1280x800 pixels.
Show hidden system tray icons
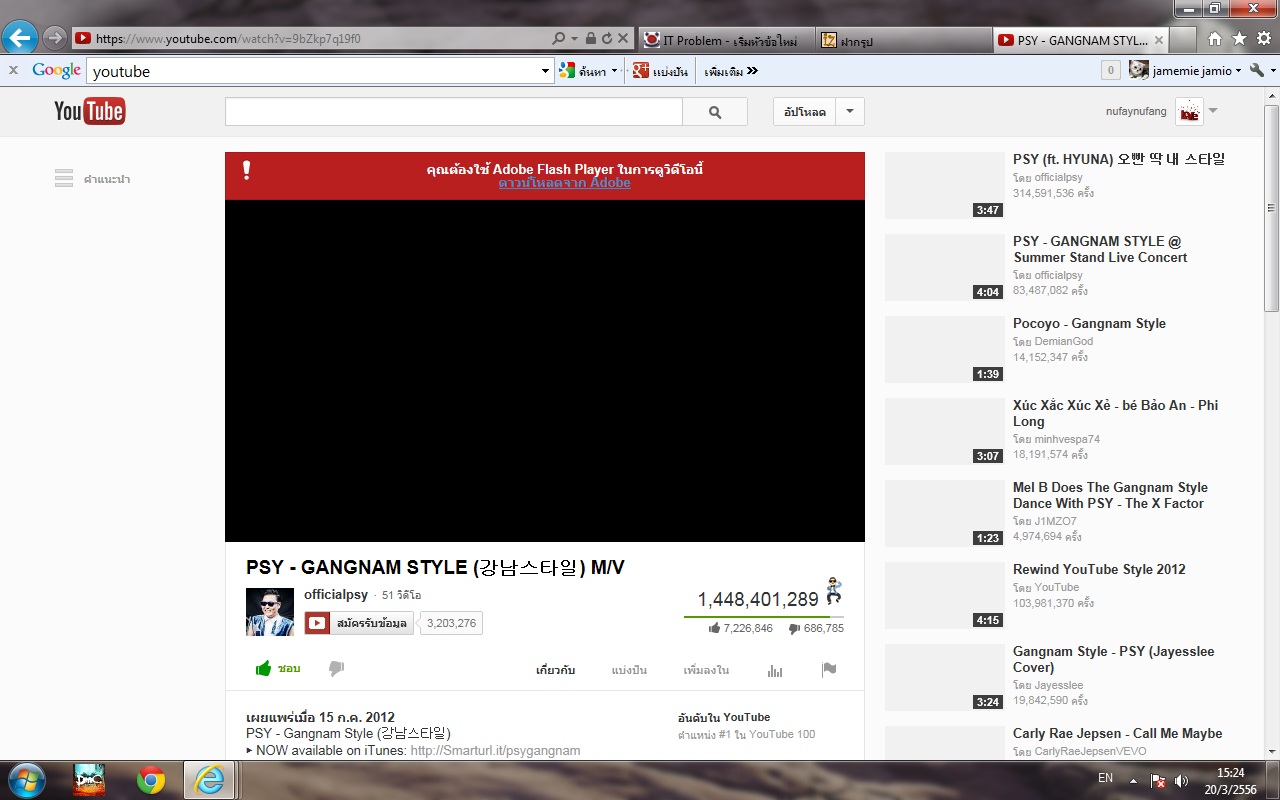(1133, 780)
